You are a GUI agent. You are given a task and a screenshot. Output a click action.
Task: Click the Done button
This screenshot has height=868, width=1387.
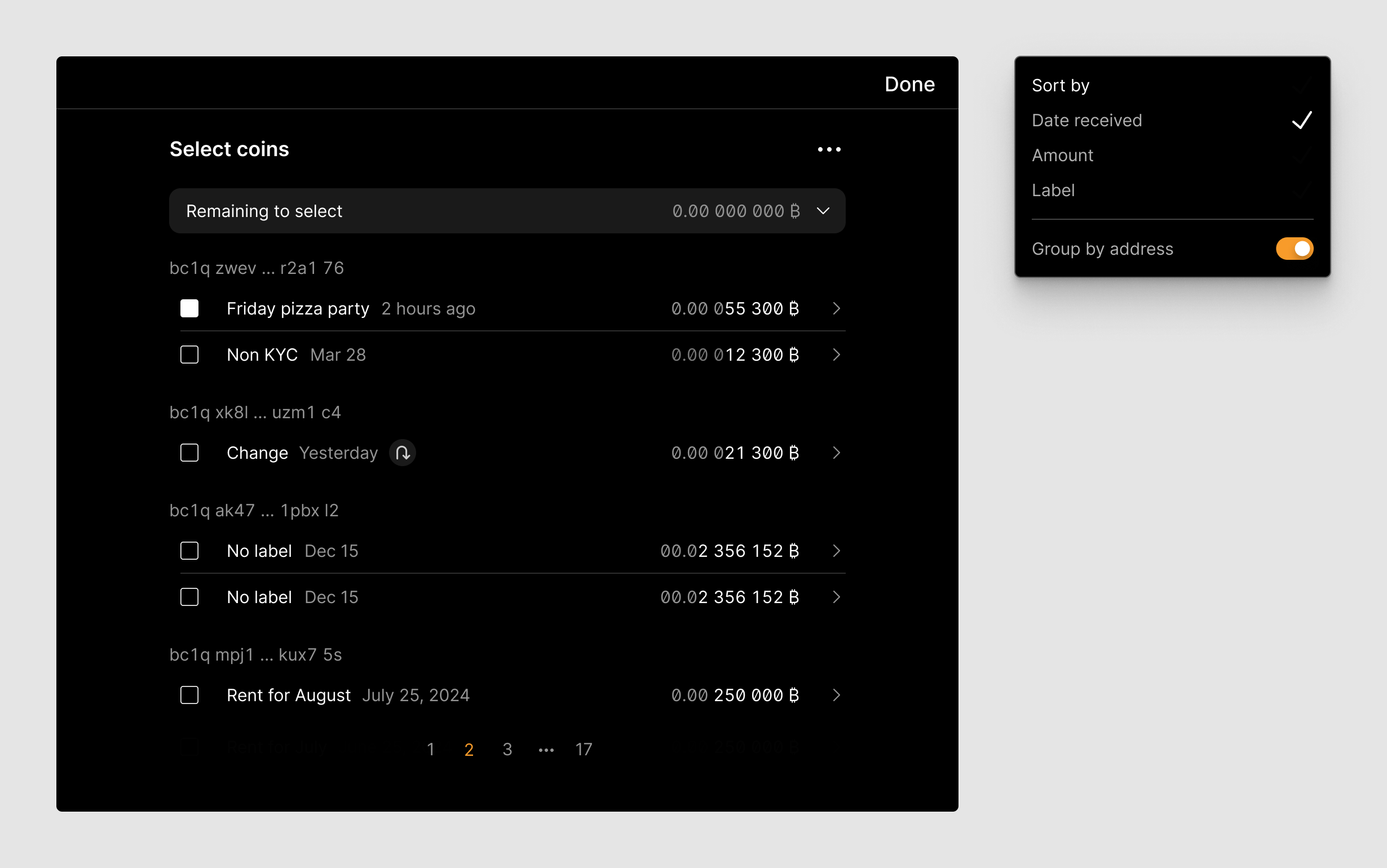tap(909, 85)
